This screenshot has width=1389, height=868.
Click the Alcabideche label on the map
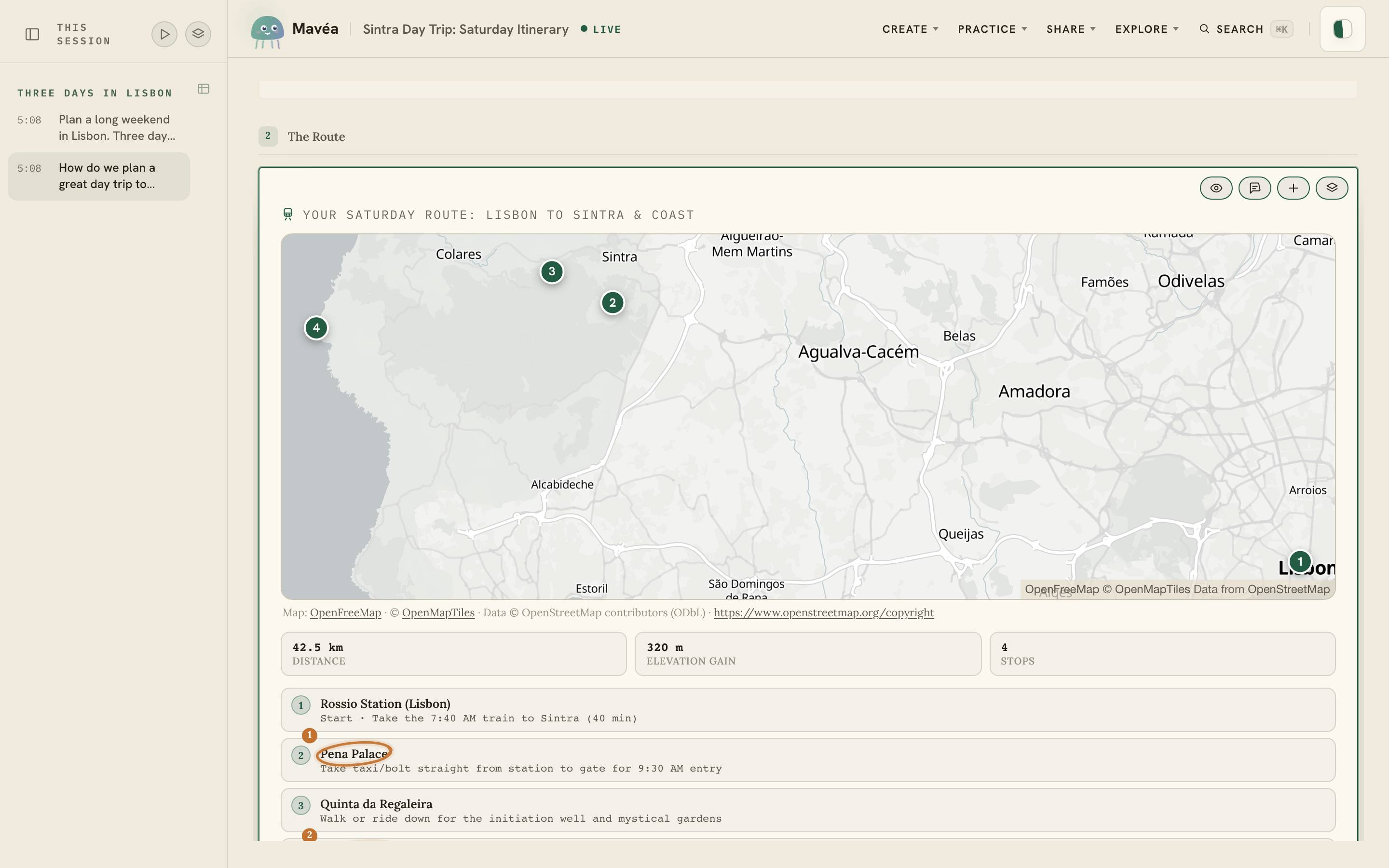(x=562, y=485)
